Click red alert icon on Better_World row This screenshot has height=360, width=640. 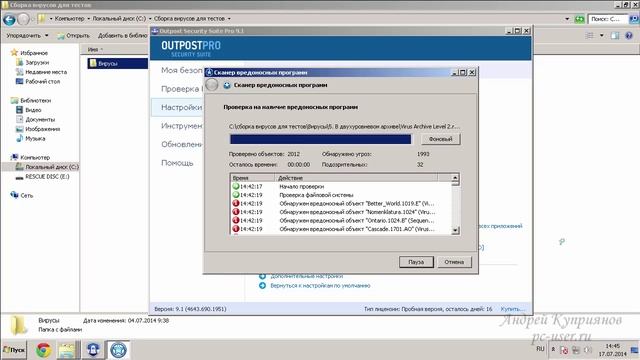coord(236,204)
